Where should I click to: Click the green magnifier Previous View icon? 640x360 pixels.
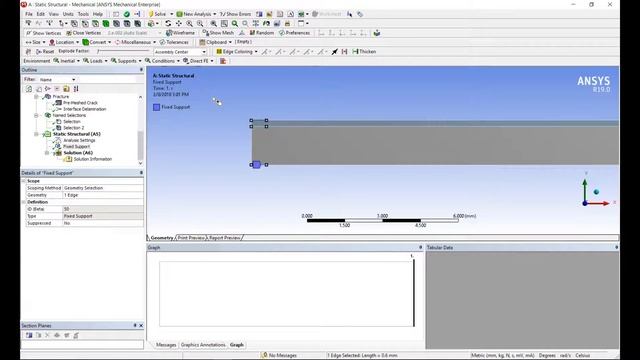(235, 23)
